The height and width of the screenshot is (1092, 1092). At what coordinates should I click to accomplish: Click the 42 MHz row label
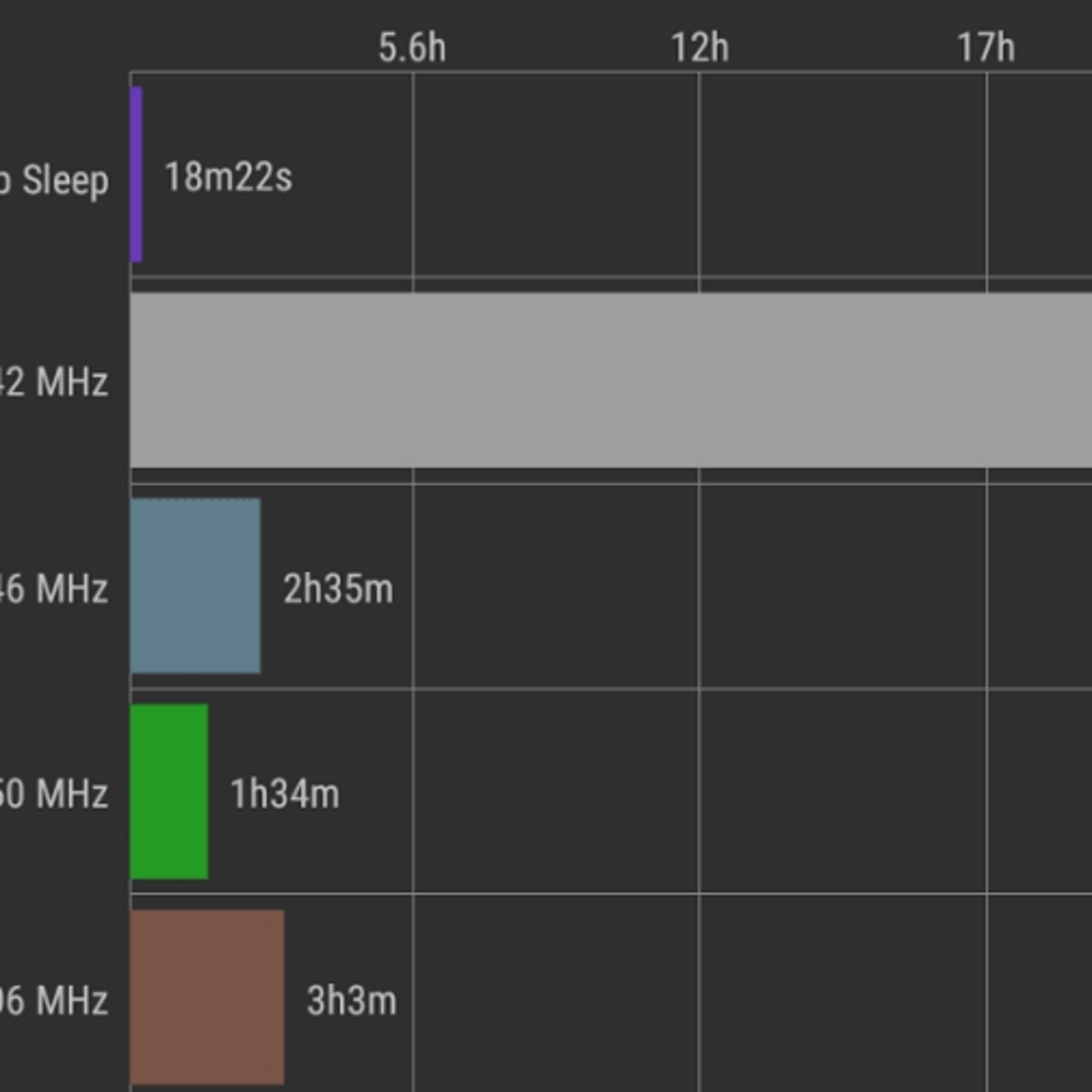pyautogui.click(x=54, y=382)
